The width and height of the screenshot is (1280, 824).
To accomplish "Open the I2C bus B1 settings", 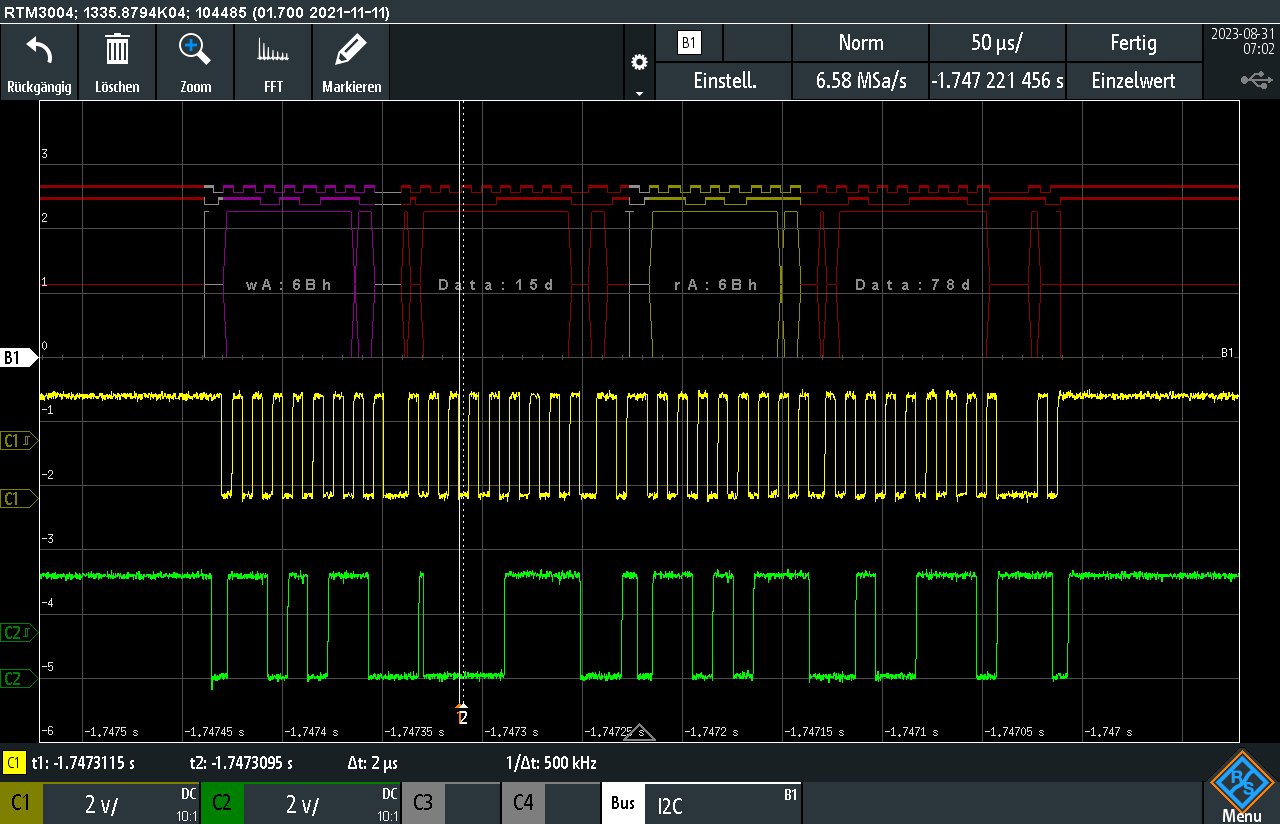I will tap(722, 802).
